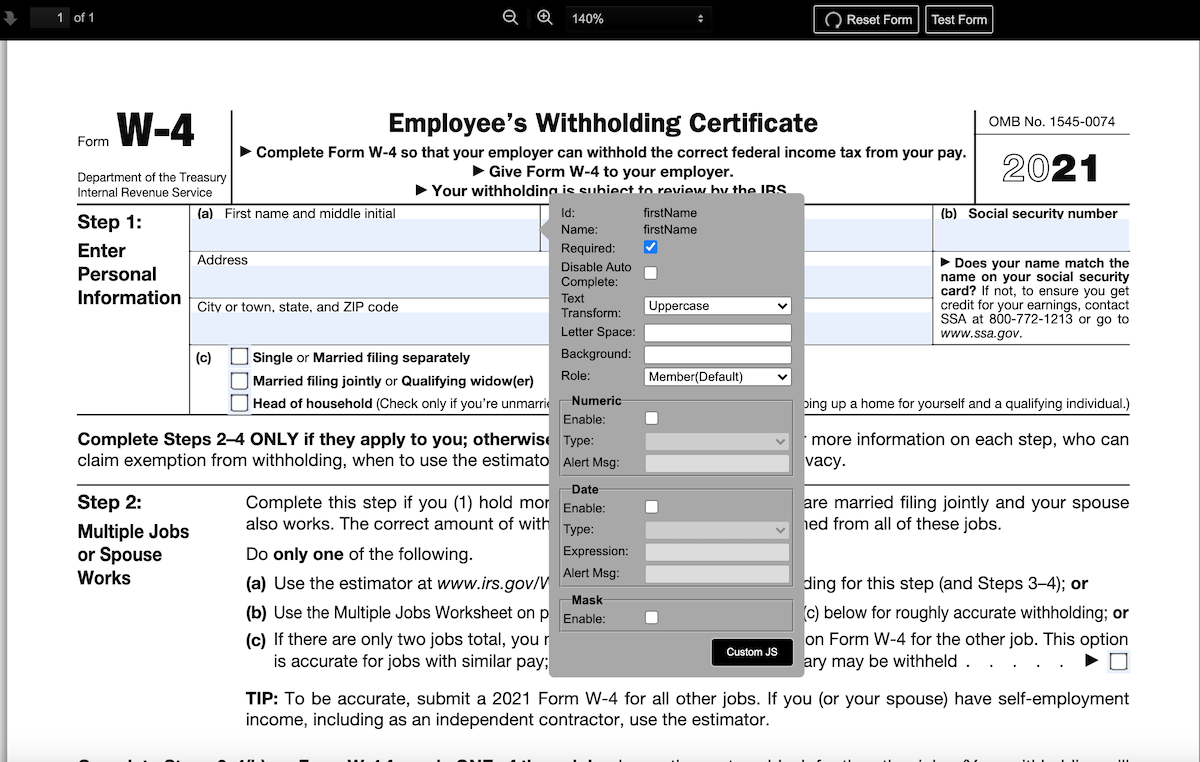Click the firstName Id value text

pyautogui.click(x=670, y=212)
